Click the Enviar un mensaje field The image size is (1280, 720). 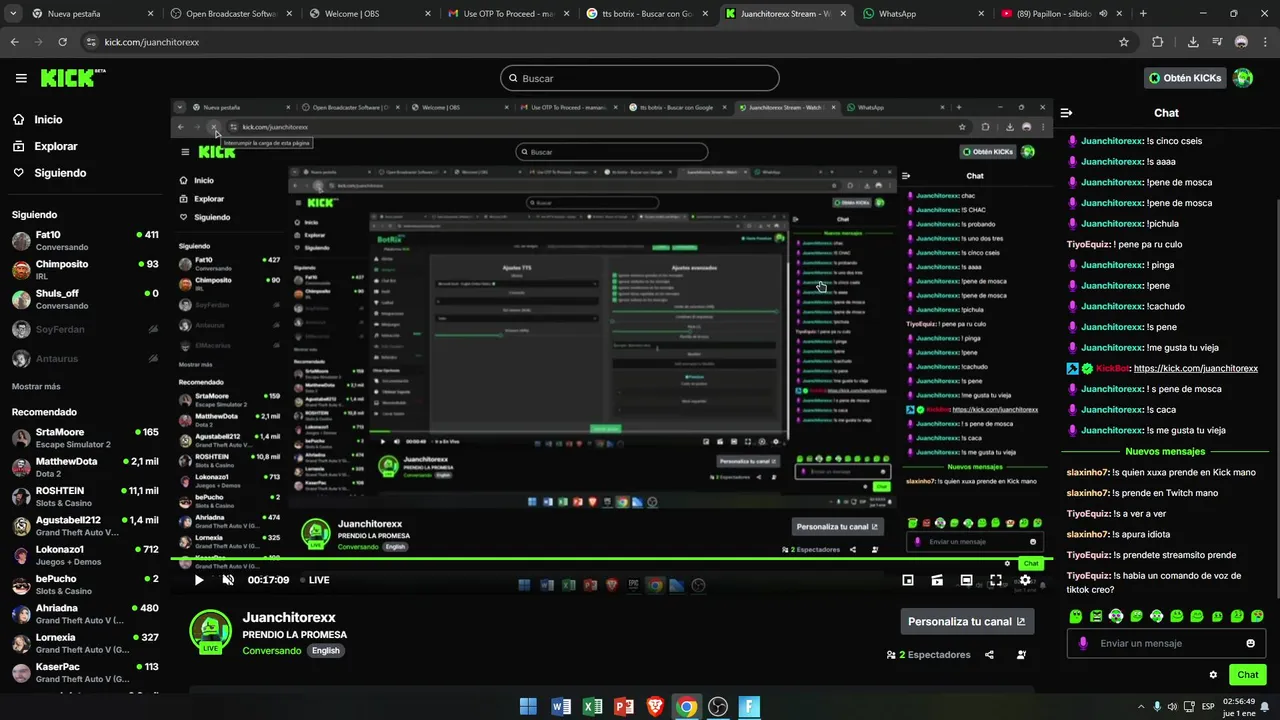tap(1167, 643)
